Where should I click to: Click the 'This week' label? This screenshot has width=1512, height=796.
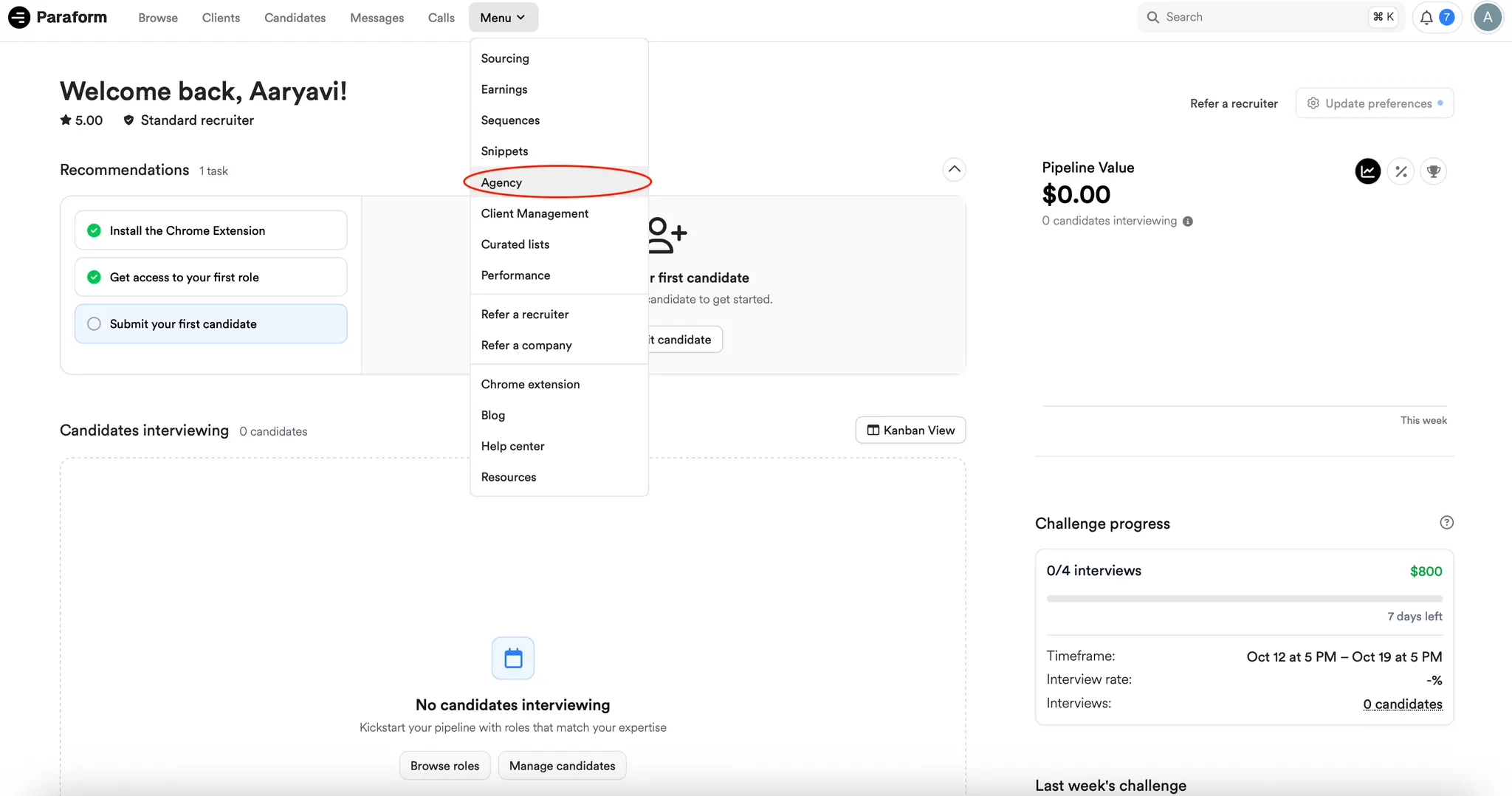tap(1423, 420)
